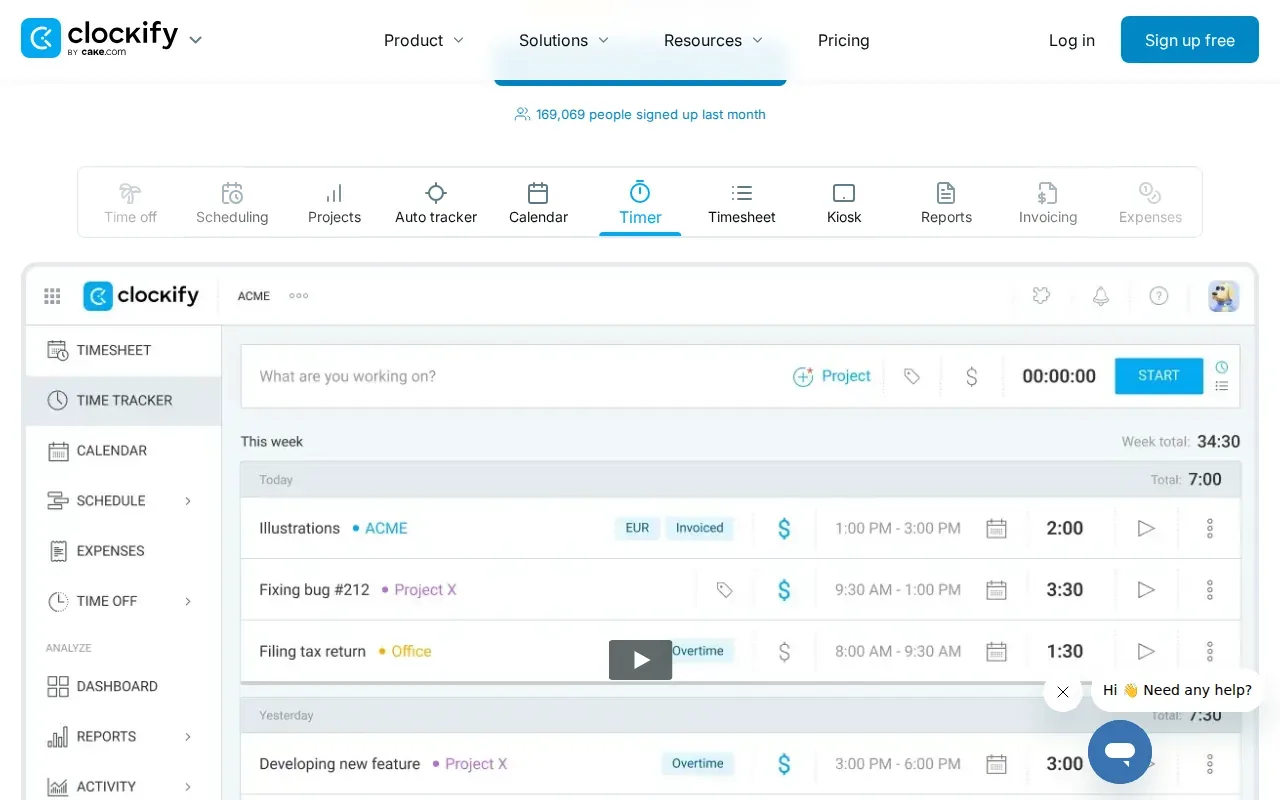
Task: Open the user avatar profile
Action: coord(1224,296)
